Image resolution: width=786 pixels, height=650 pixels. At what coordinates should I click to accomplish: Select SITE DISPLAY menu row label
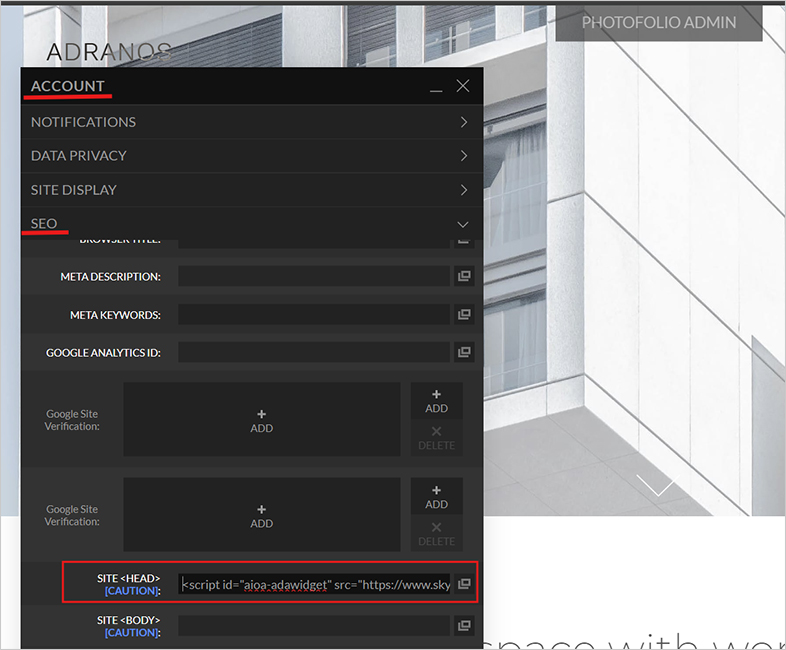(x=74, y=190)
